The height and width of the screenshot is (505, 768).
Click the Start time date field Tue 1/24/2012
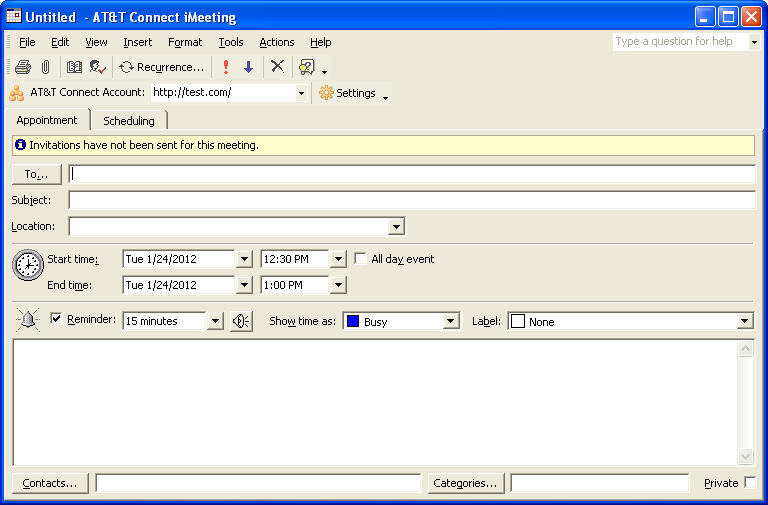tap(179, 259)
